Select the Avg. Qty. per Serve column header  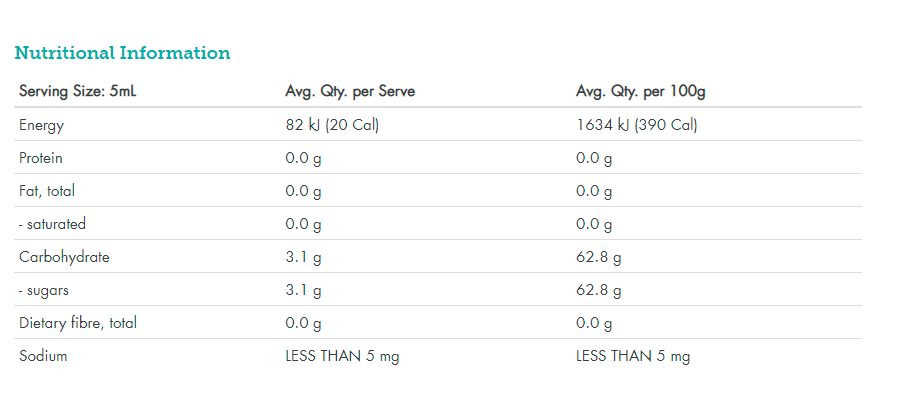tap(350, 92)
